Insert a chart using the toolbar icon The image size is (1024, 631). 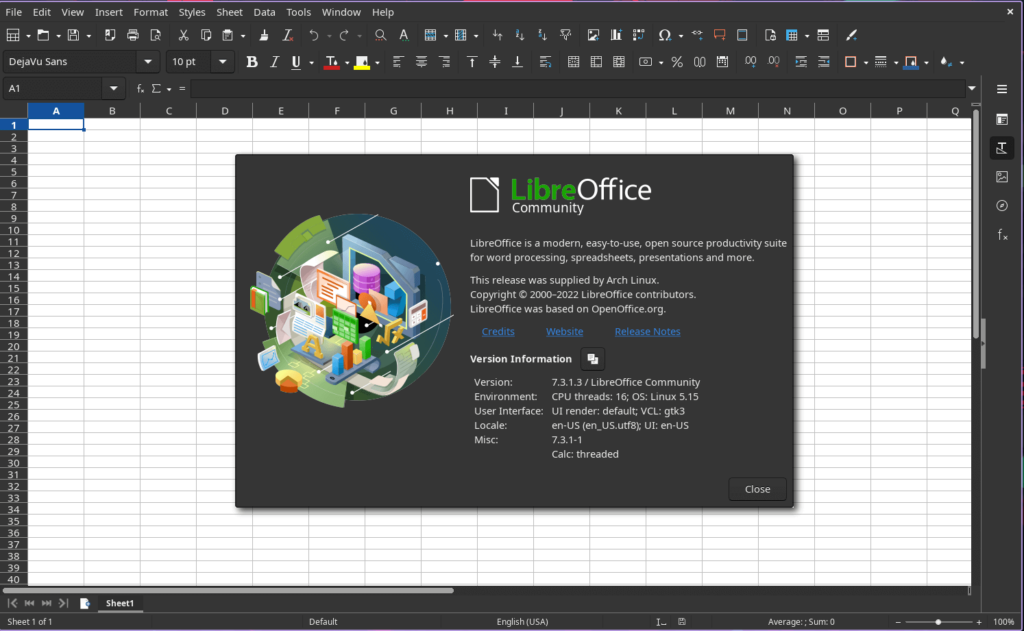[x=616, y=35]
